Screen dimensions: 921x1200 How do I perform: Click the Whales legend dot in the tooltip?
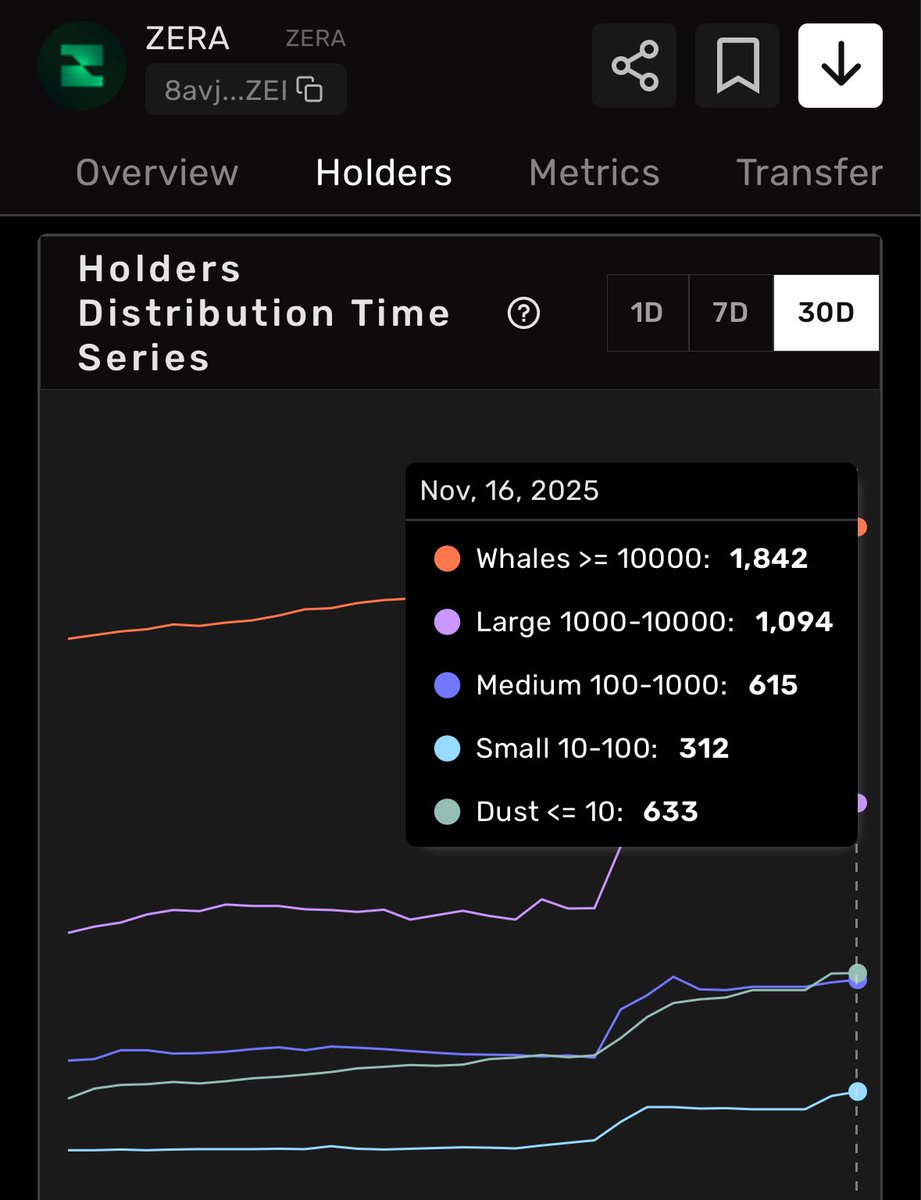[x=447, y=559]
